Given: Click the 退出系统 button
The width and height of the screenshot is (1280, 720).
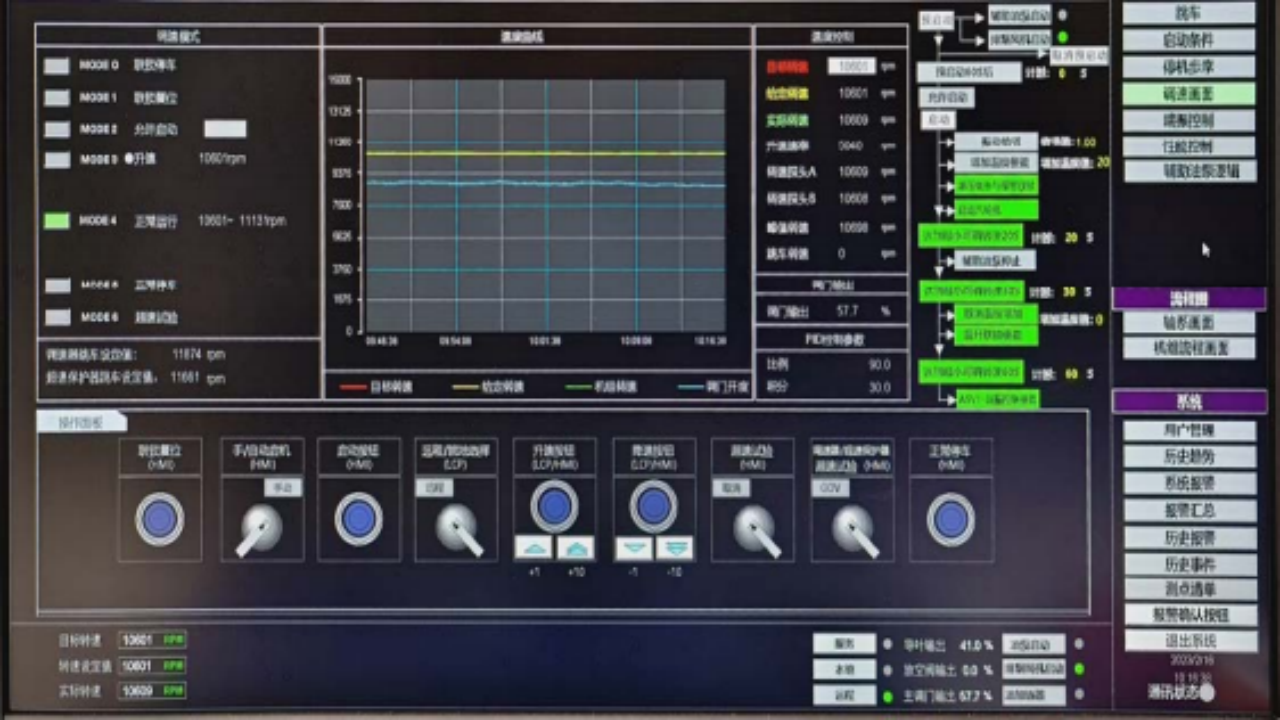Looking at the screenshot, I should (1189, 641).
